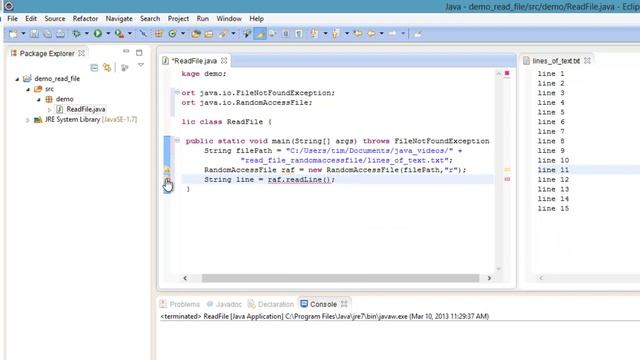Image resolution: width=640 pixels, height=360 pixels.
Task: Click the Print toolbar icon
Action: coord(60,34)
